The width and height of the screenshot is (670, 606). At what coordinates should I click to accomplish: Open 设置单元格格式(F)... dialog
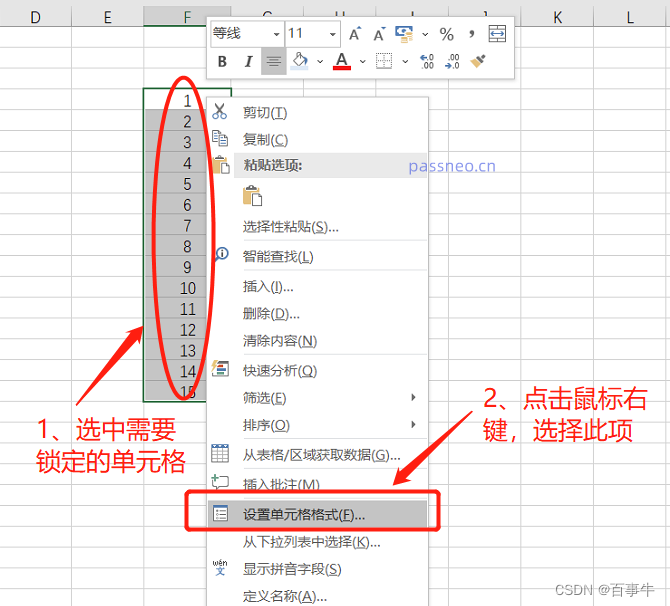317,514
